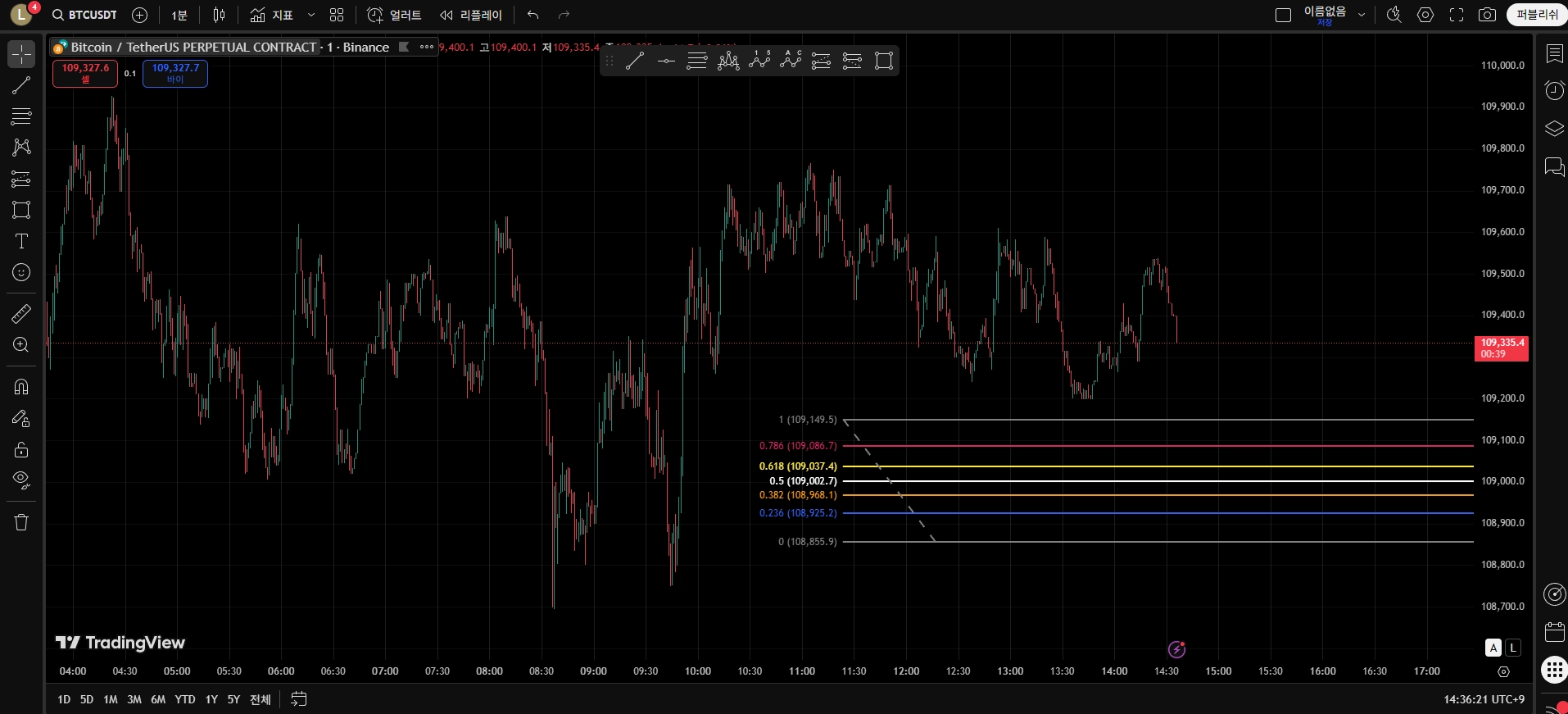Viewport: 1568px width, 714px height.
Task: Toggle log scale L button
Action: click(x=1513, y=648)
